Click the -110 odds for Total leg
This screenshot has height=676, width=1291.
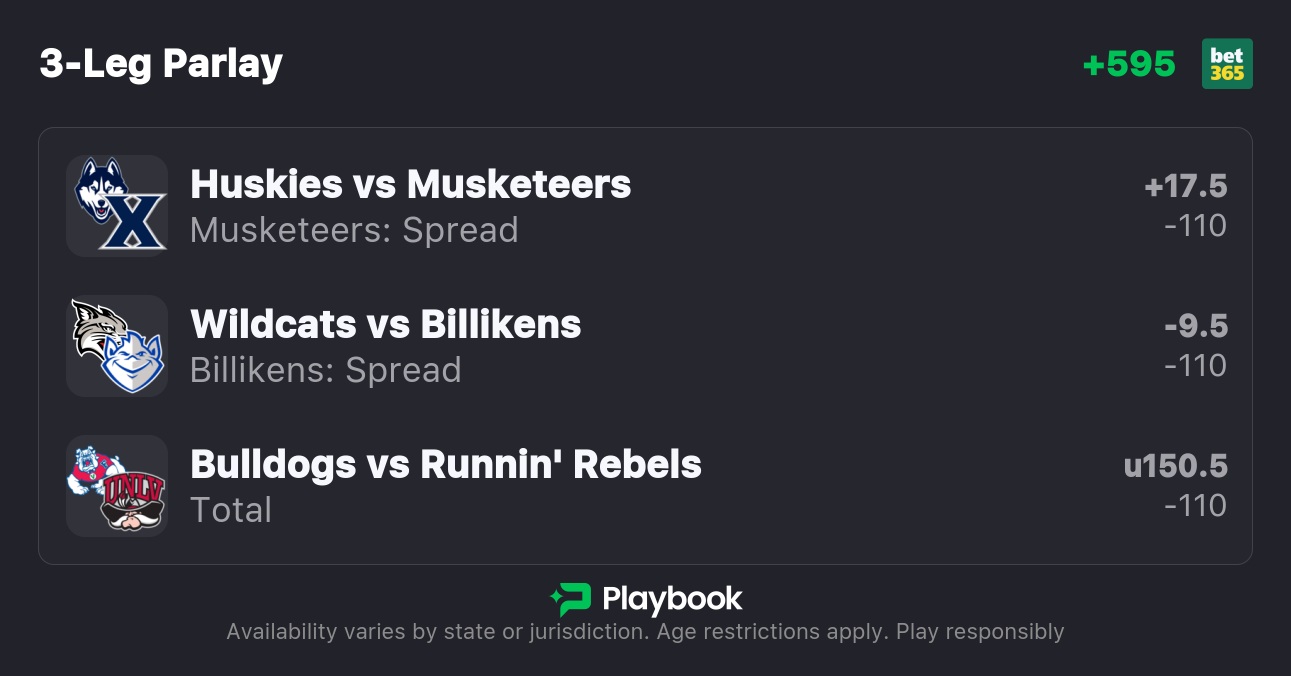[1195, 506]
